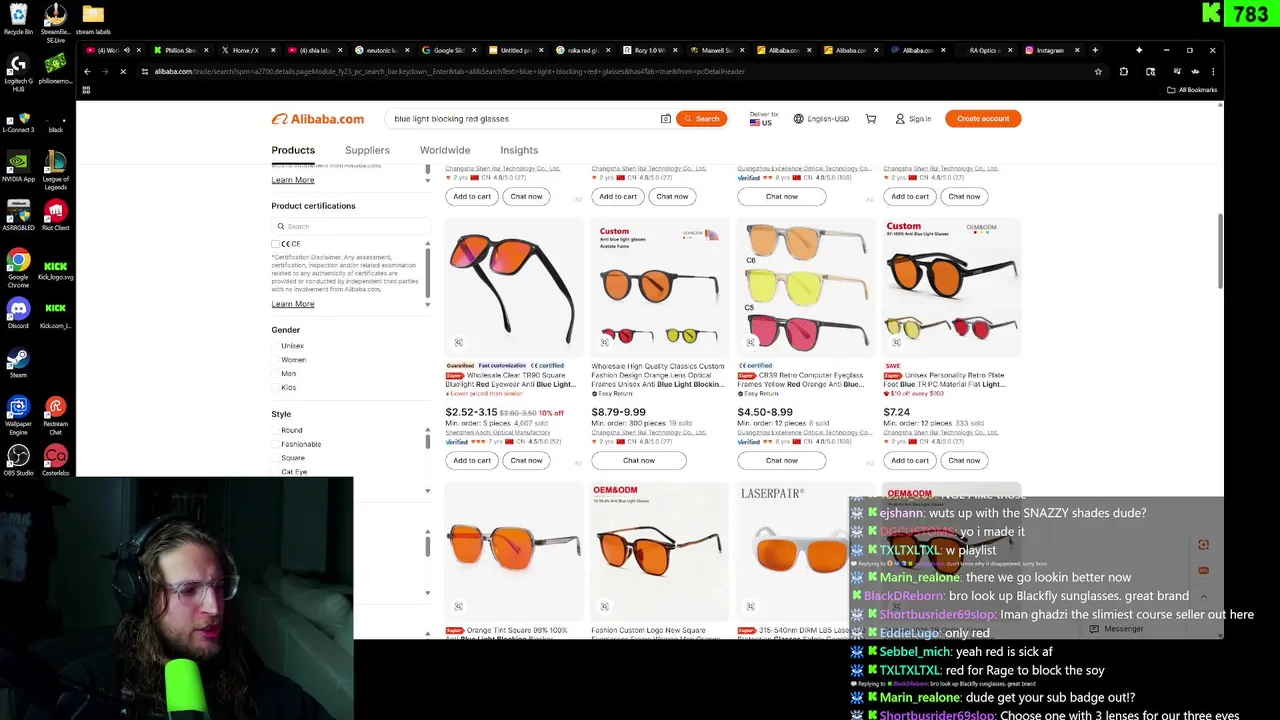Select Women gender filter

click(276, 360)
